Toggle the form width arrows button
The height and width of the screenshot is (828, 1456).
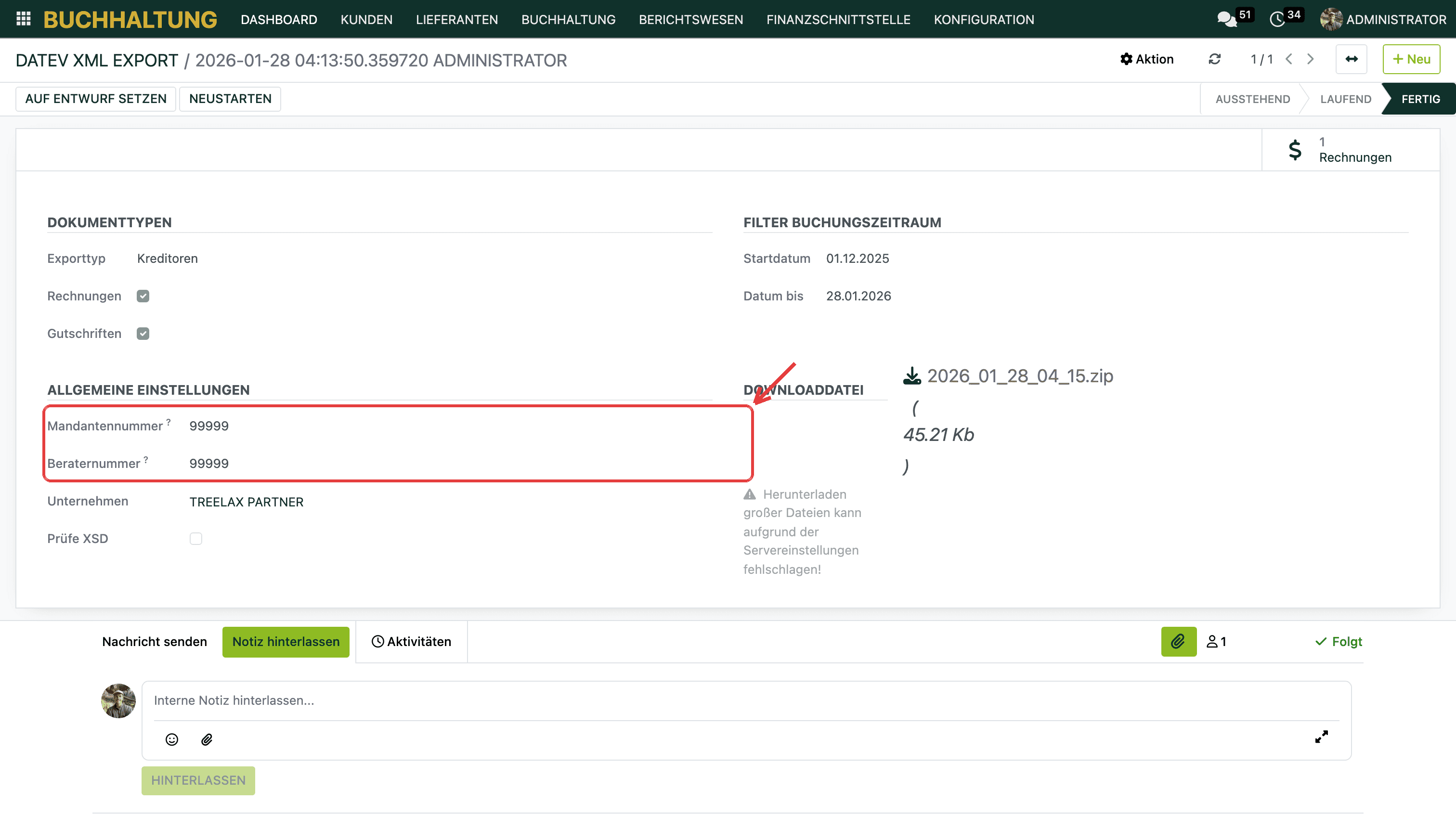click(x=1352, y=59)
